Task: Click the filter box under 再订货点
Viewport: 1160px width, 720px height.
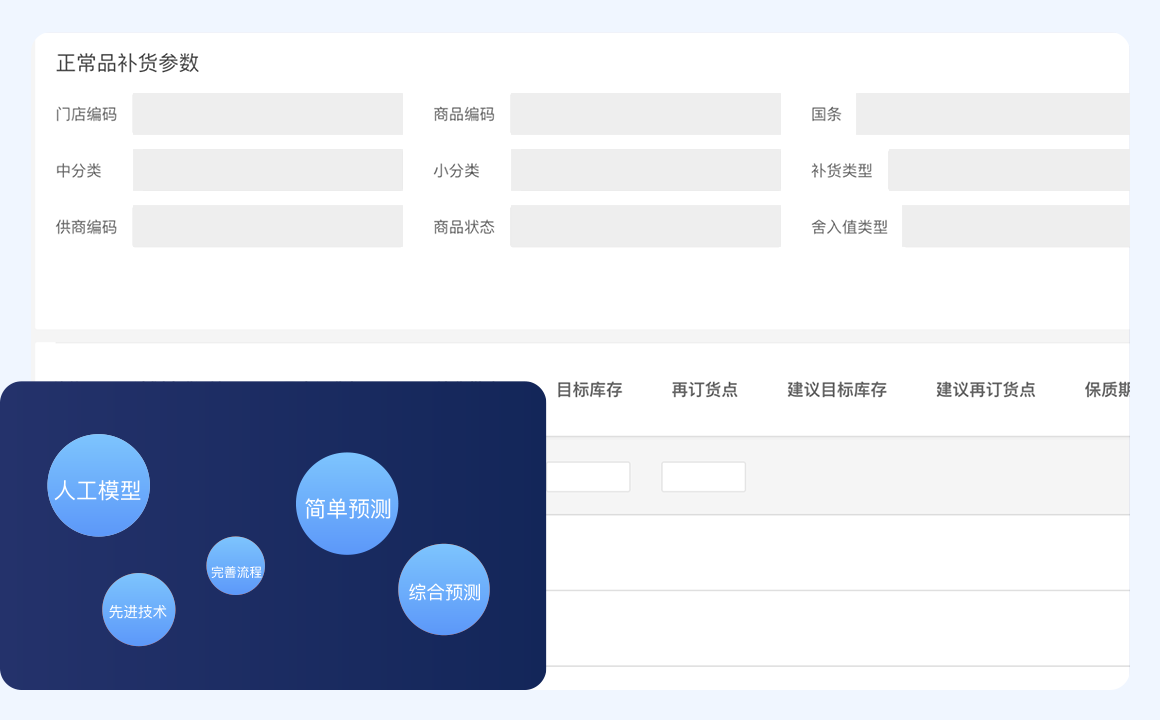Action: click(703, 477)
